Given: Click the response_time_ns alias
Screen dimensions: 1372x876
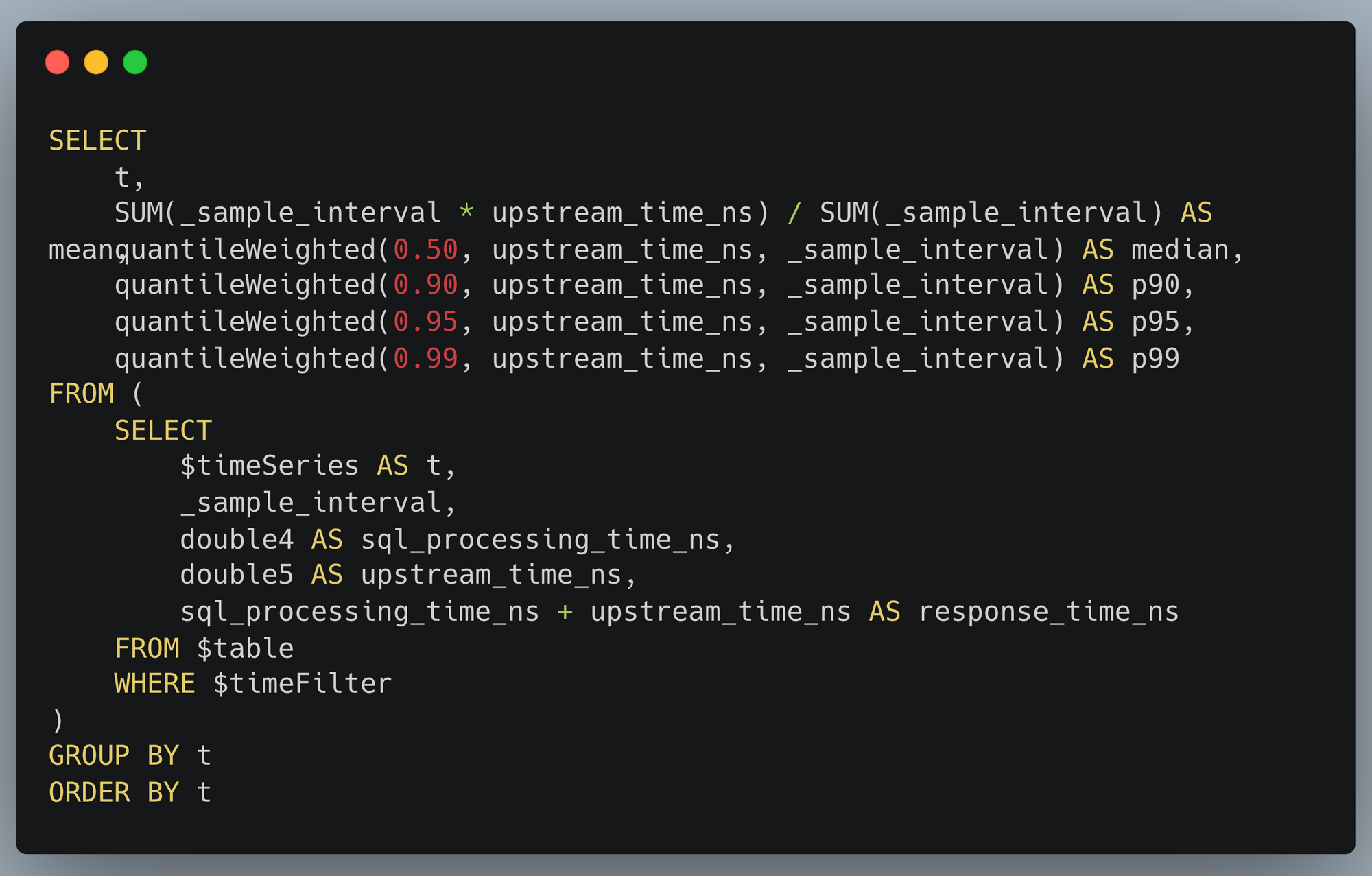Looking at the screenshot, I should coord(1048,612).
